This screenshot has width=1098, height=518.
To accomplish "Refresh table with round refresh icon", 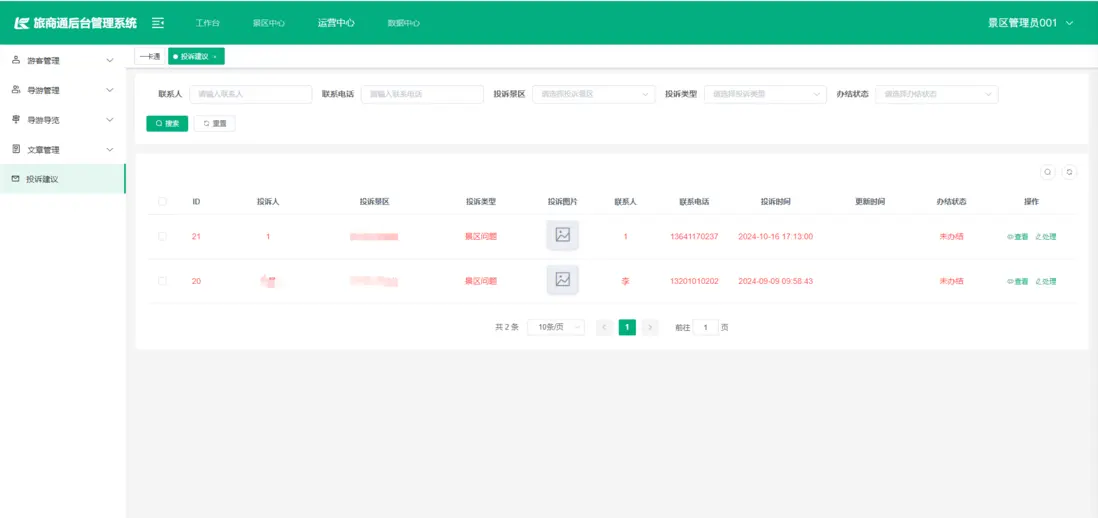I will (1069, 172).
